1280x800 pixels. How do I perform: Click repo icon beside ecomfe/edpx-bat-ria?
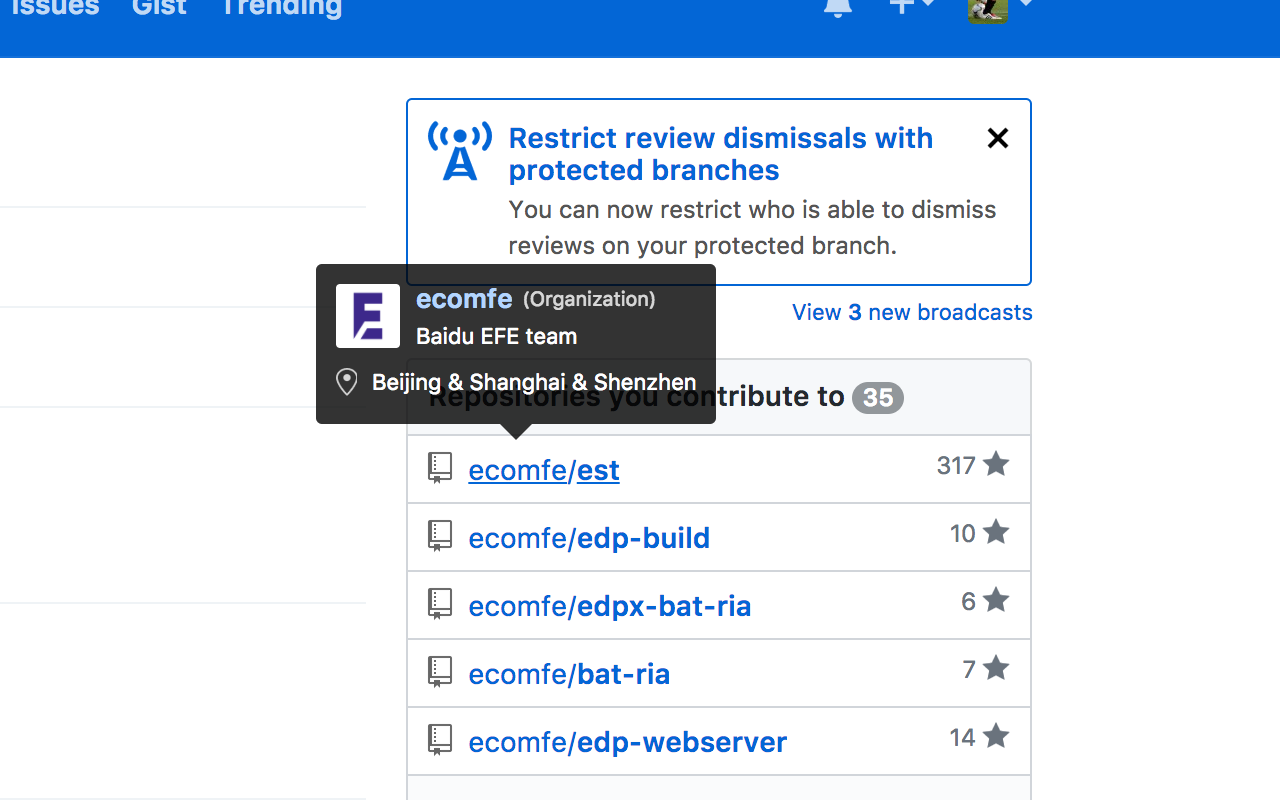click(440, 604)
